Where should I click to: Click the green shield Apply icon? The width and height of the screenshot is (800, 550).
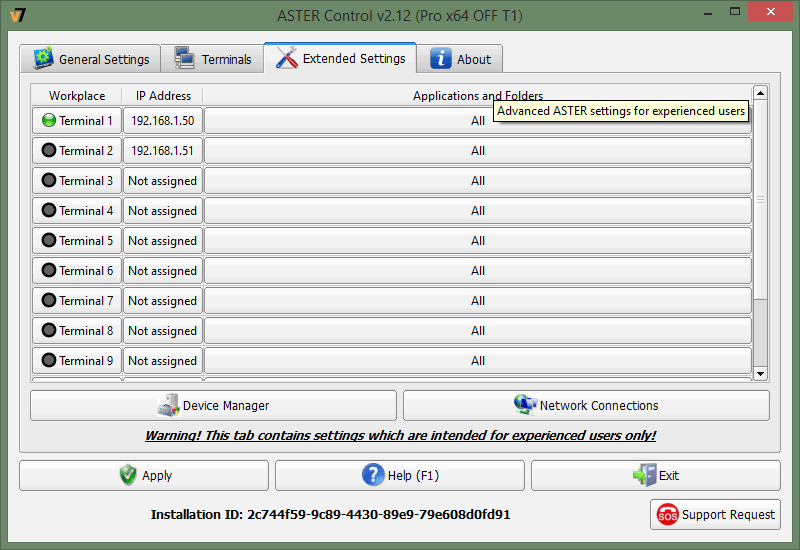[x=128, y=475]
